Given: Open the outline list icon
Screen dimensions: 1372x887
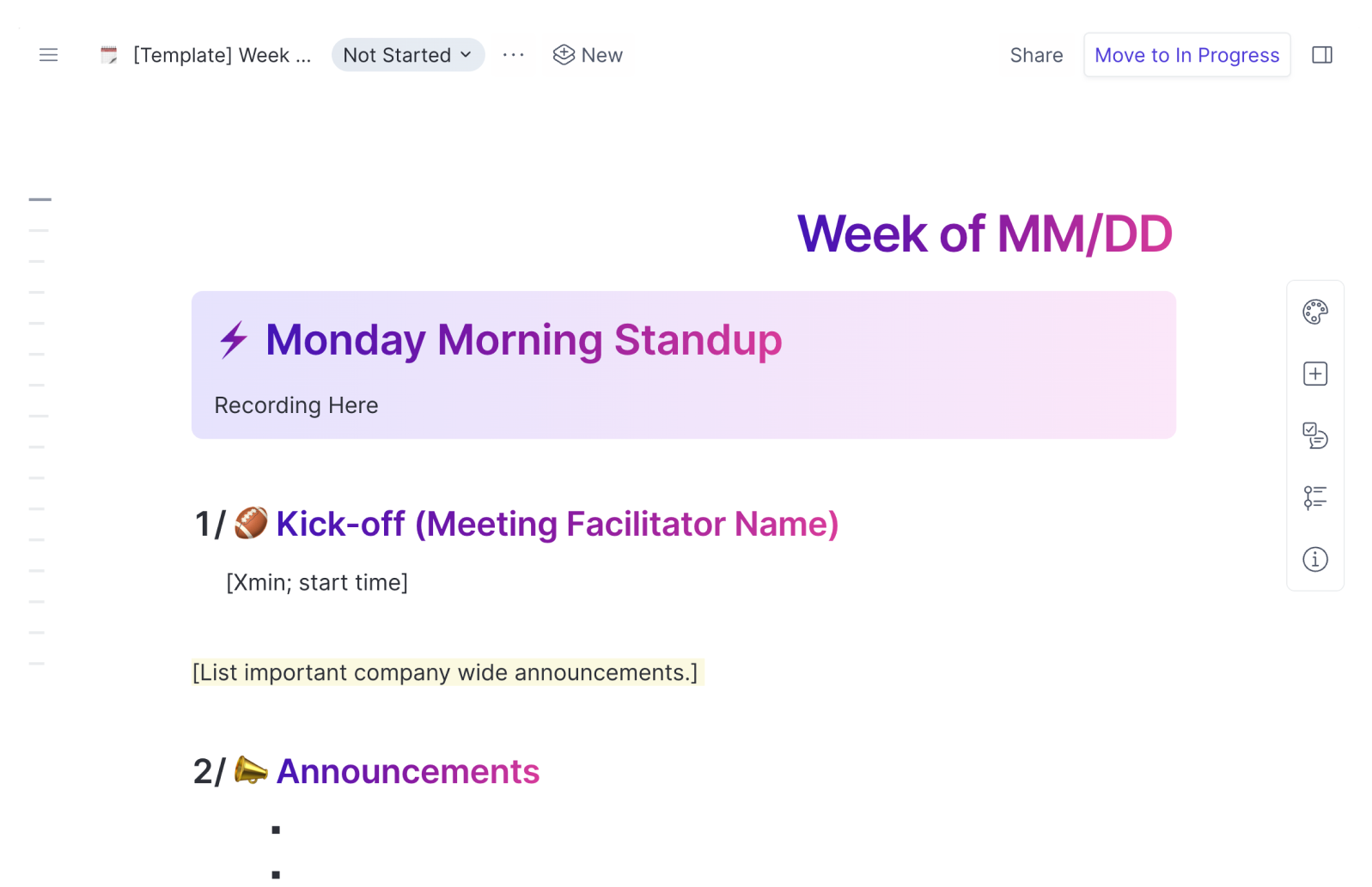Looking at the screenshot, I should pyautogui.click(x=1314, y=497).
